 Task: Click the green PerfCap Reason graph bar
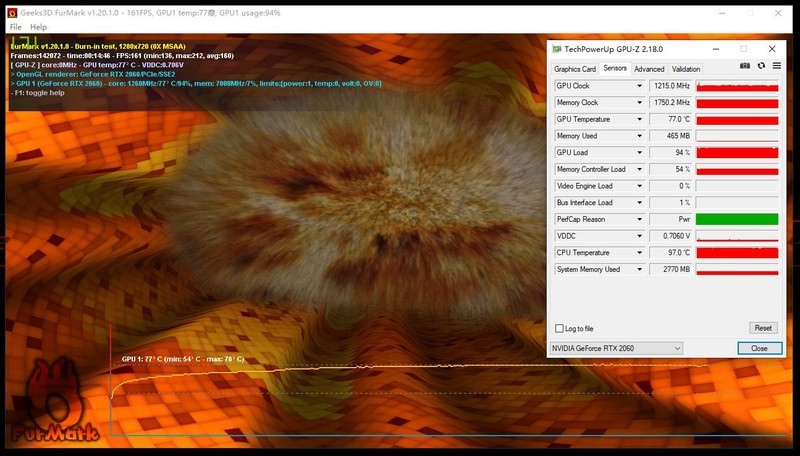pyautogui.click(x=736, y=219)
